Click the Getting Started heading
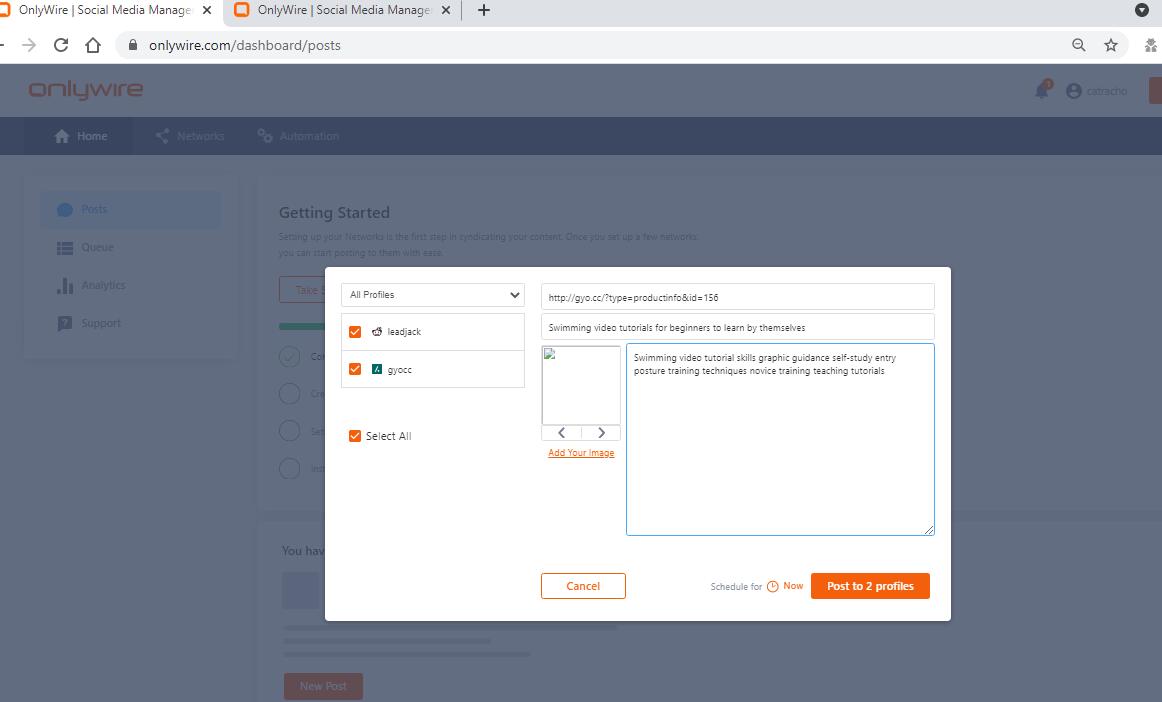The width and height of the screenshot is (1162, 702). click(334, 213)
